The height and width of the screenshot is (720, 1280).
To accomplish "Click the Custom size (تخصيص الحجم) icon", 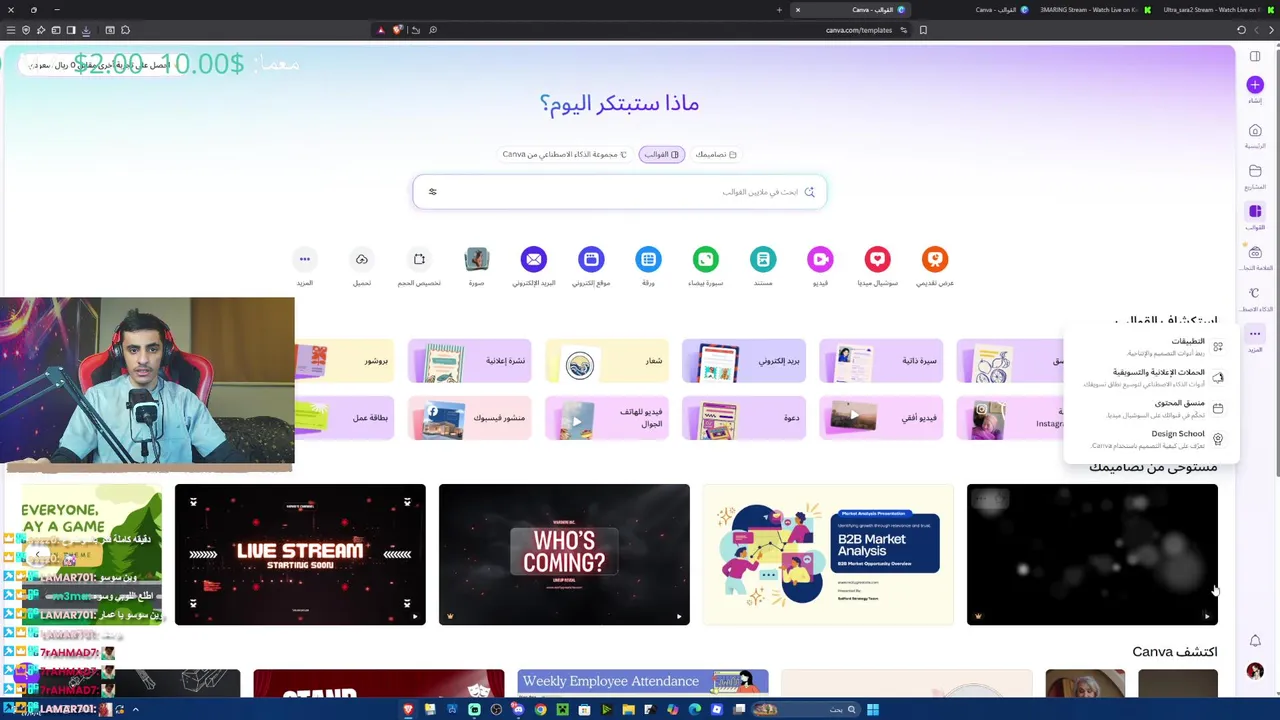I will click(x=419, y=259).
